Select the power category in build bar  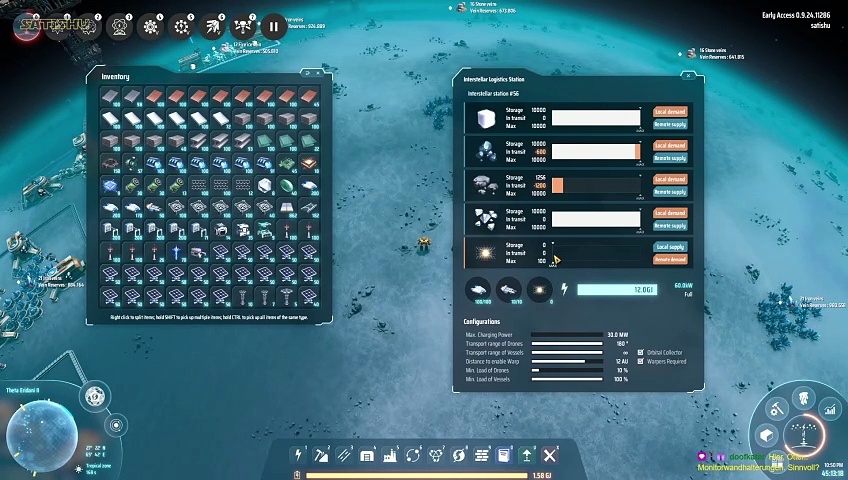coord(297,455)
